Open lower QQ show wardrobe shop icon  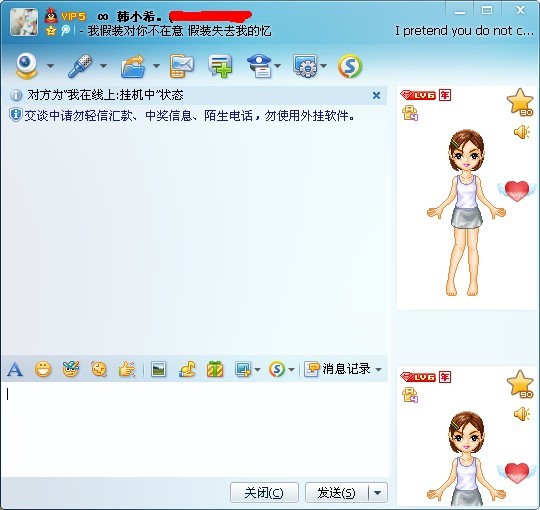(x=410, y=395)
